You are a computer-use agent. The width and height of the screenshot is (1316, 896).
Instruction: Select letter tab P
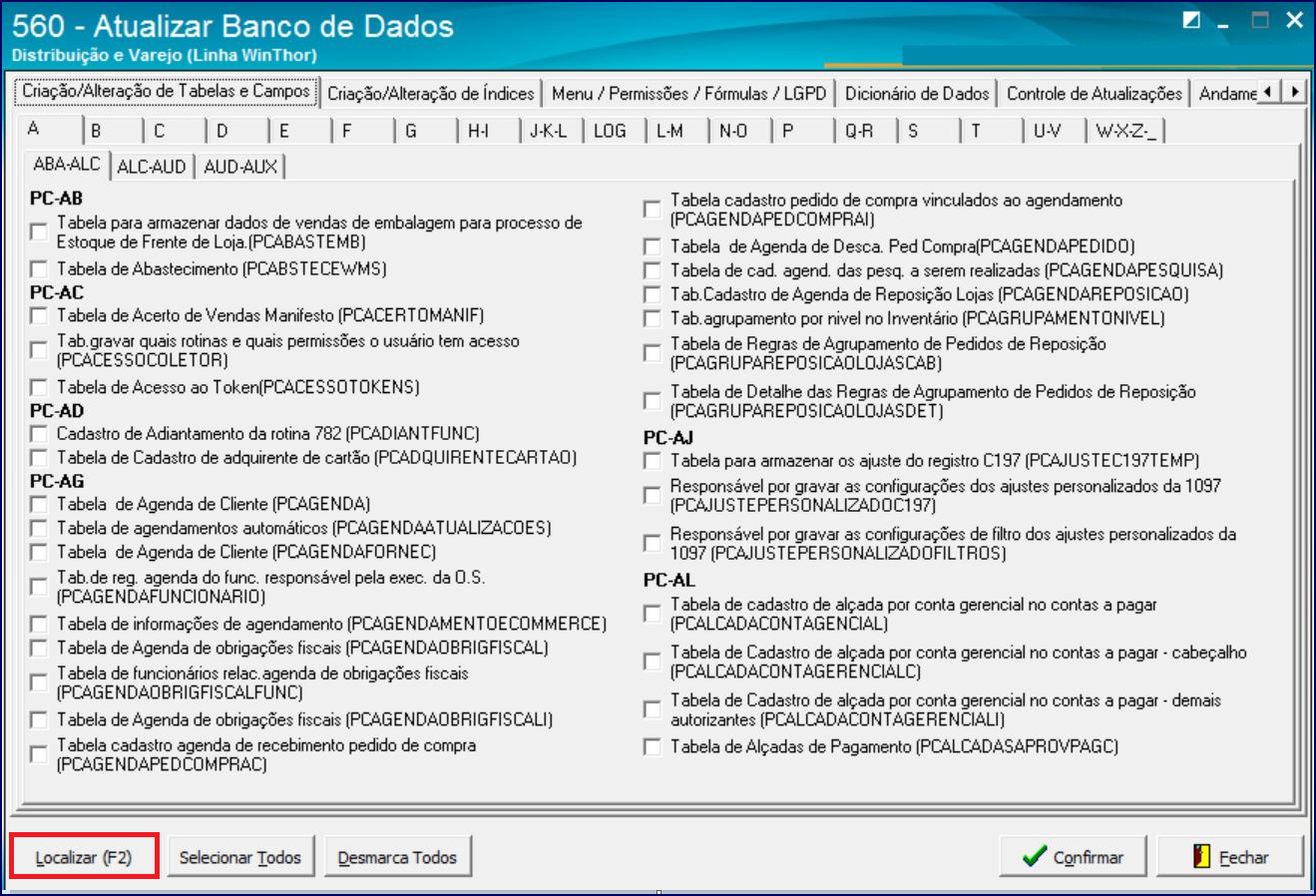point(803,131)
